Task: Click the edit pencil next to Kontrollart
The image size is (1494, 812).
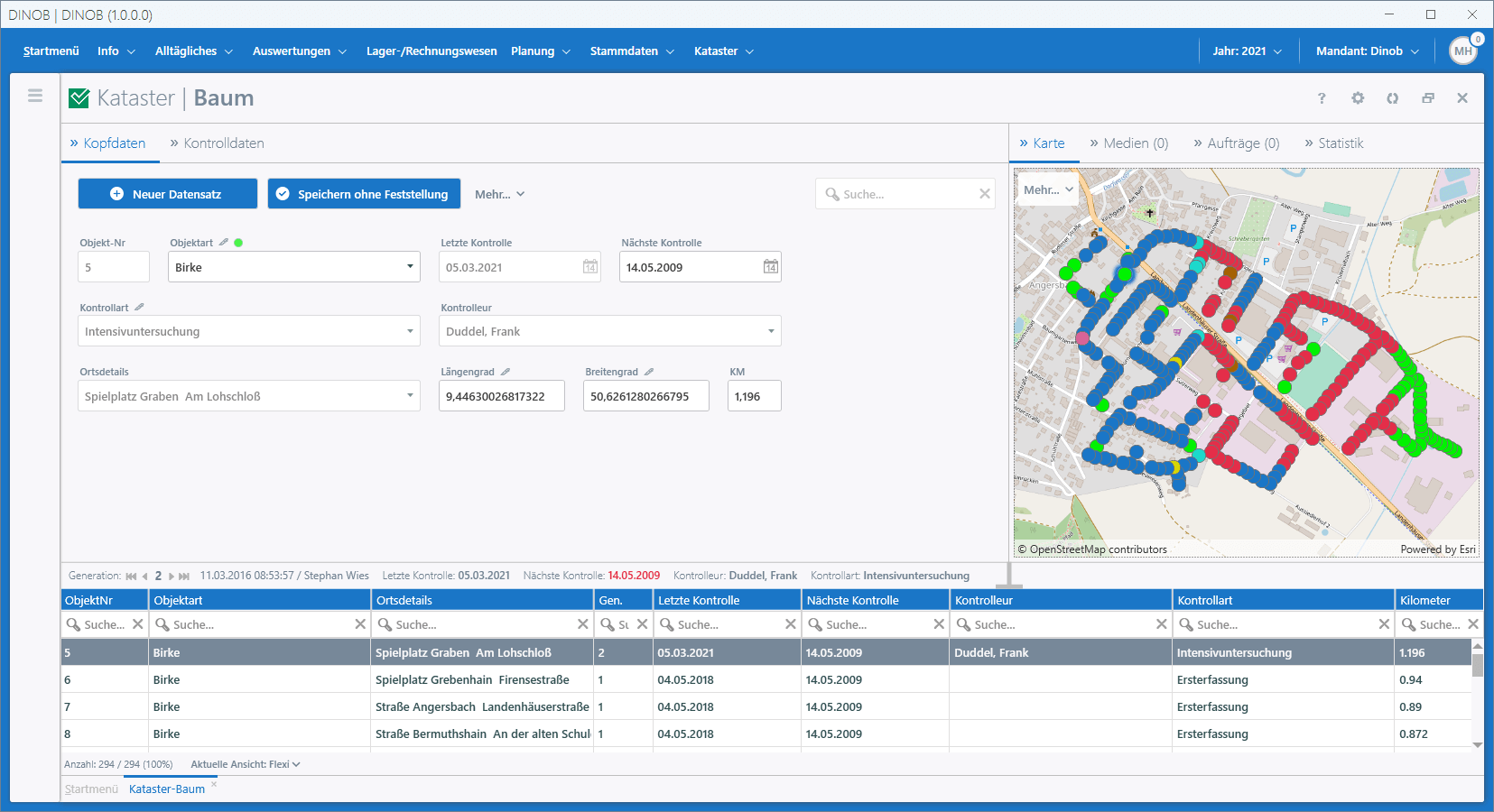Action: pyautogui.click(x=139, y=308)
